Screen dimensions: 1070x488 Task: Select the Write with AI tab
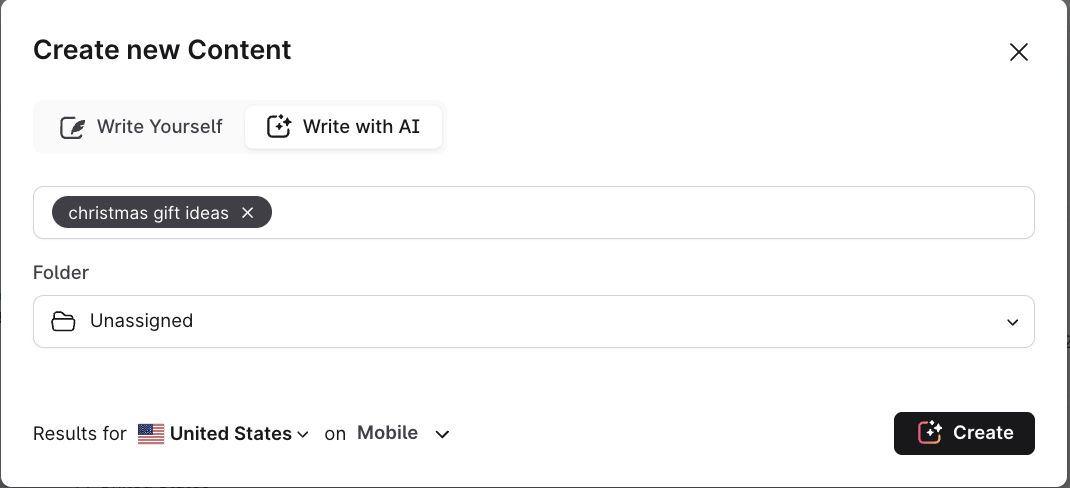(343, 128)
